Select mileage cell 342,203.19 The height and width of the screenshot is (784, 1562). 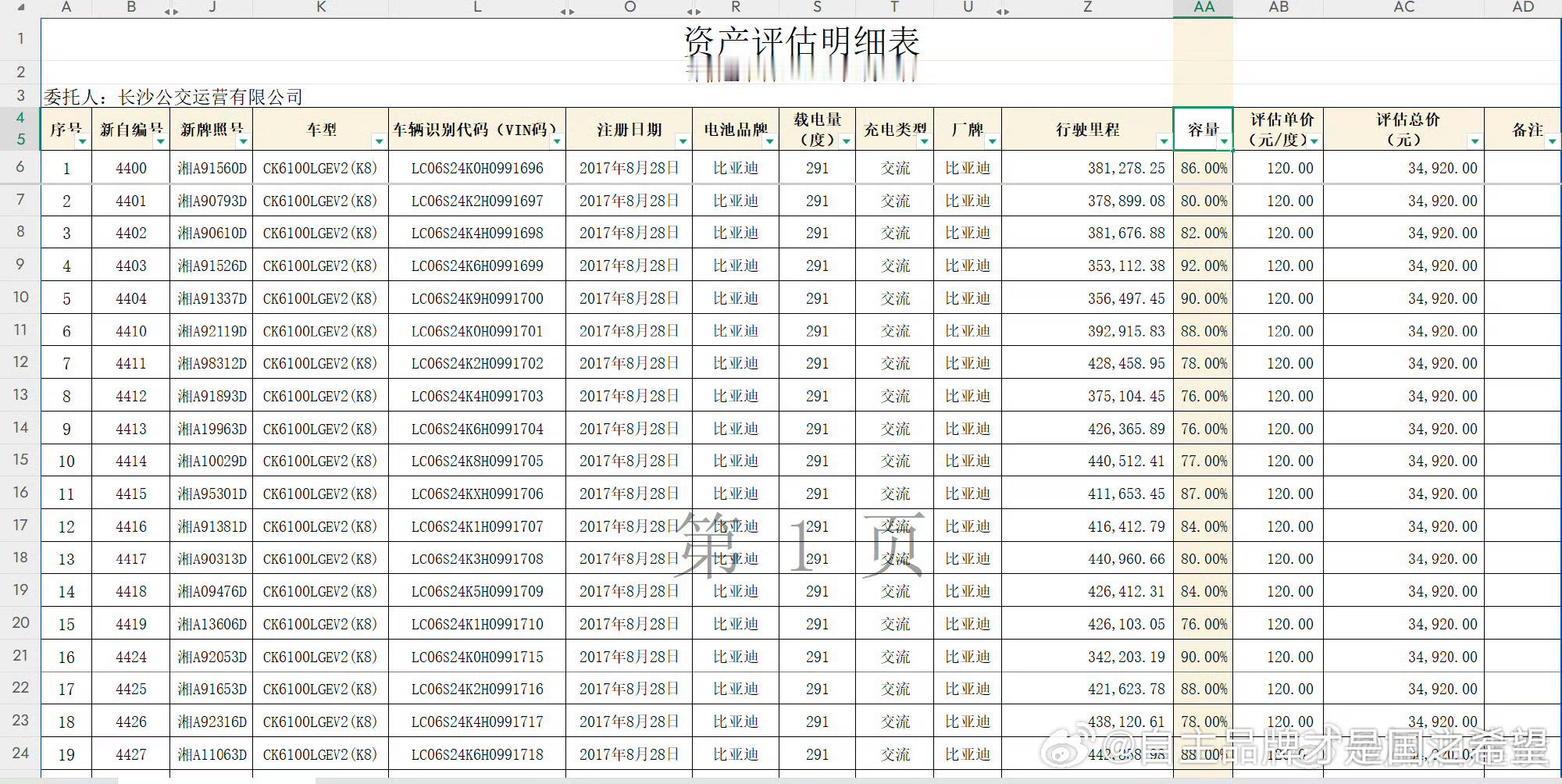[1087, 657]
